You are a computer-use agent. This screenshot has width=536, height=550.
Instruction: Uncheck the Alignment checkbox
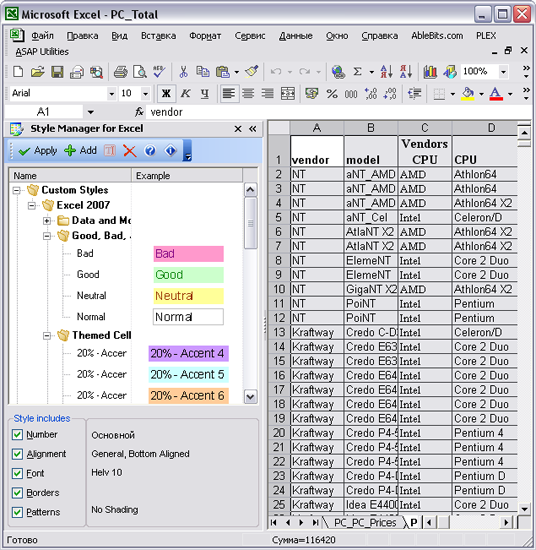(17, 454)
